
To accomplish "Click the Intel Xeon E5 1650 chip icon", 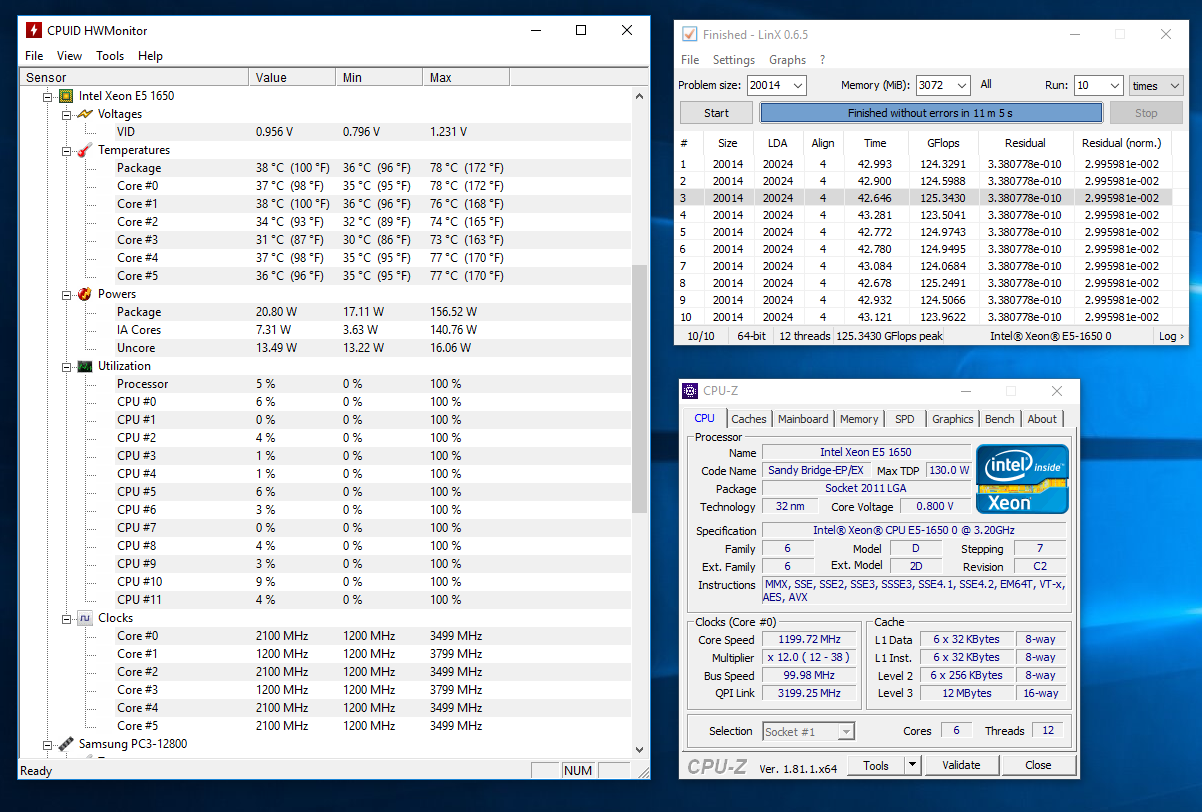I will click(66, 96).
